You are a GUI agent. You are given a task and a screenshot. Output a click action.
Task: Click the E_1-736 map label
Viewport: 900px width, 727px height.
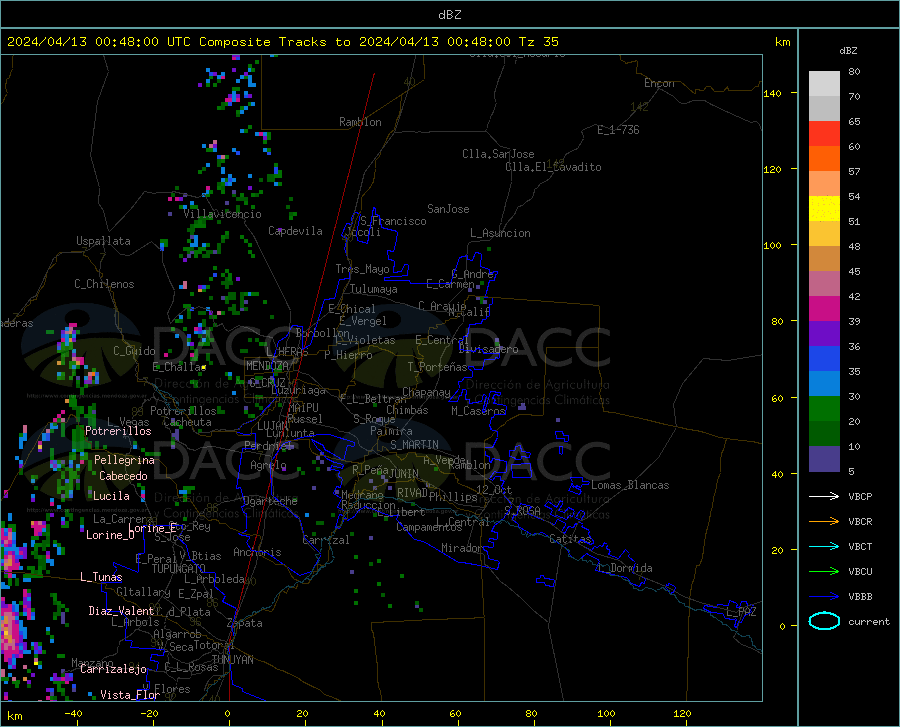618,130
